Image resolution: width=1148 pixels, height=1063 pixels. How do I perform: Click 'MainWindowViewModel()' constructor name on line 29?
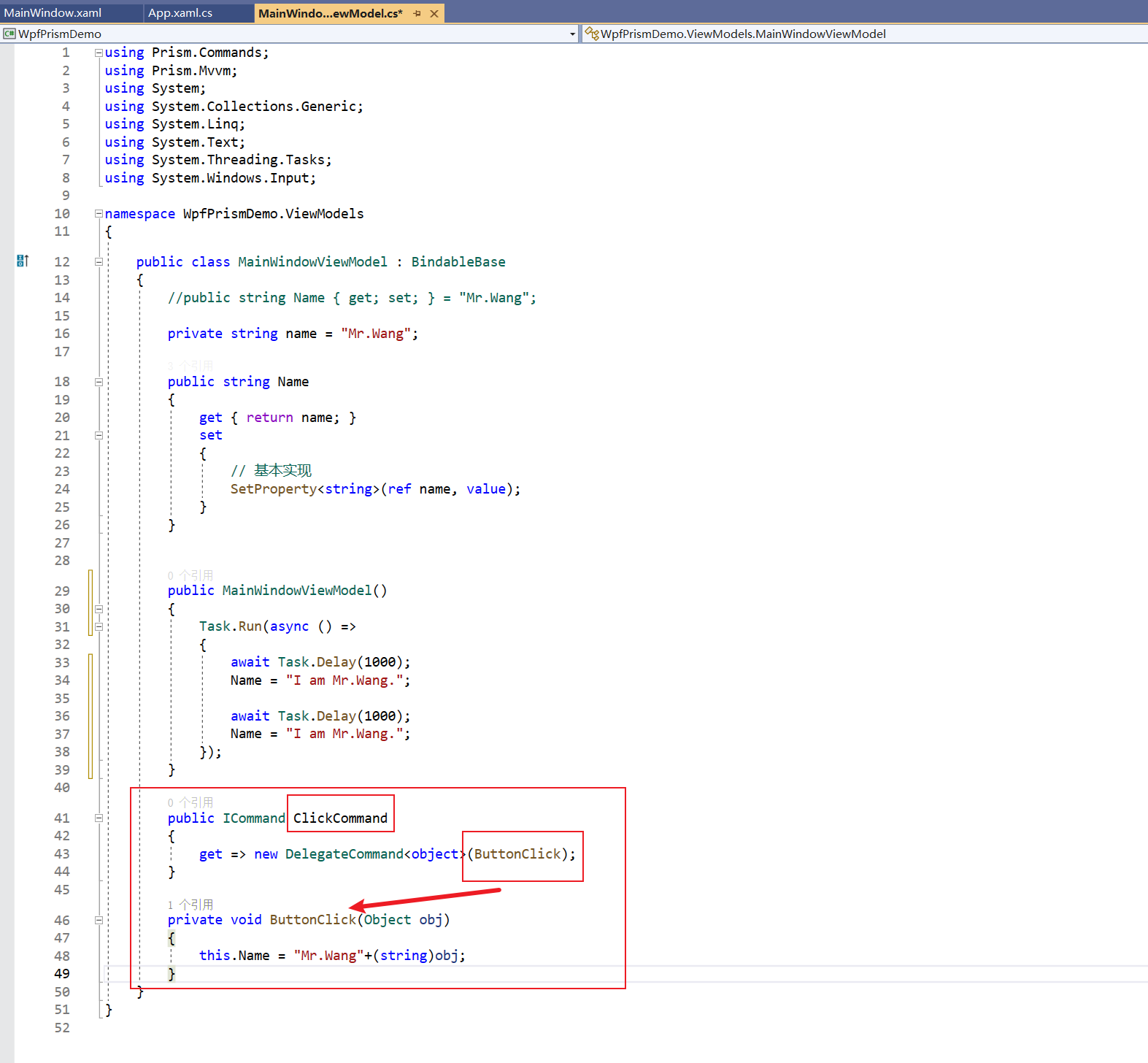click(x=304, y=591)
